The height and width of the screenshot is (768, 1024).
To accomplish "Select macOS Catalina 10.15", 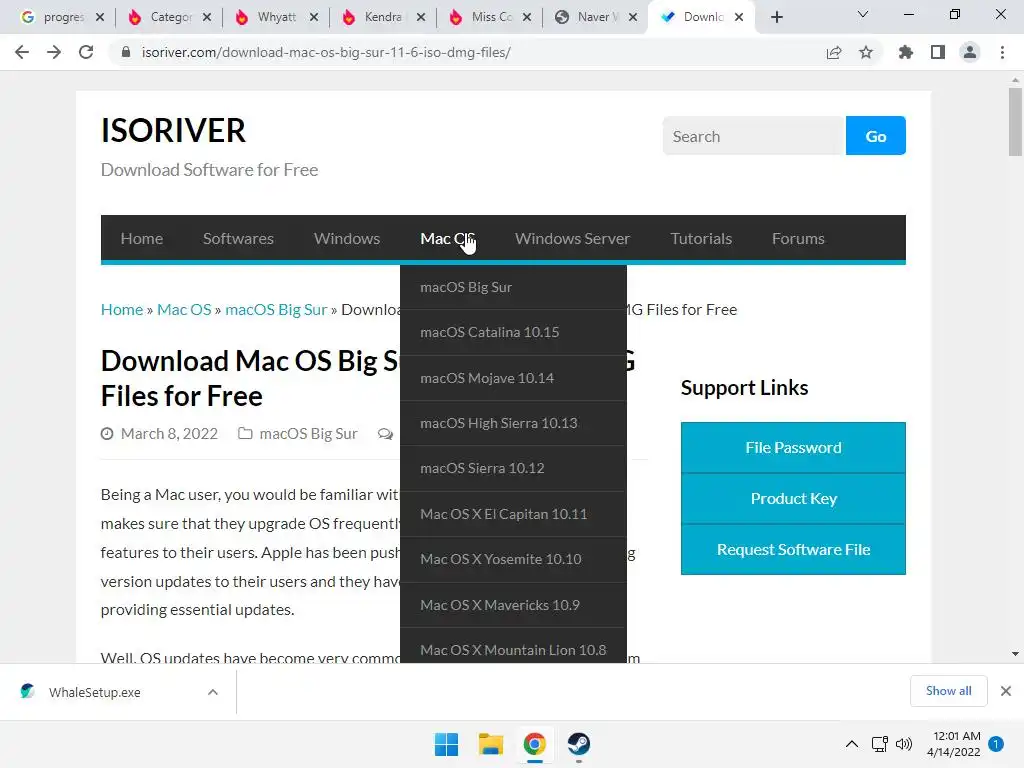I will (513, 332).
